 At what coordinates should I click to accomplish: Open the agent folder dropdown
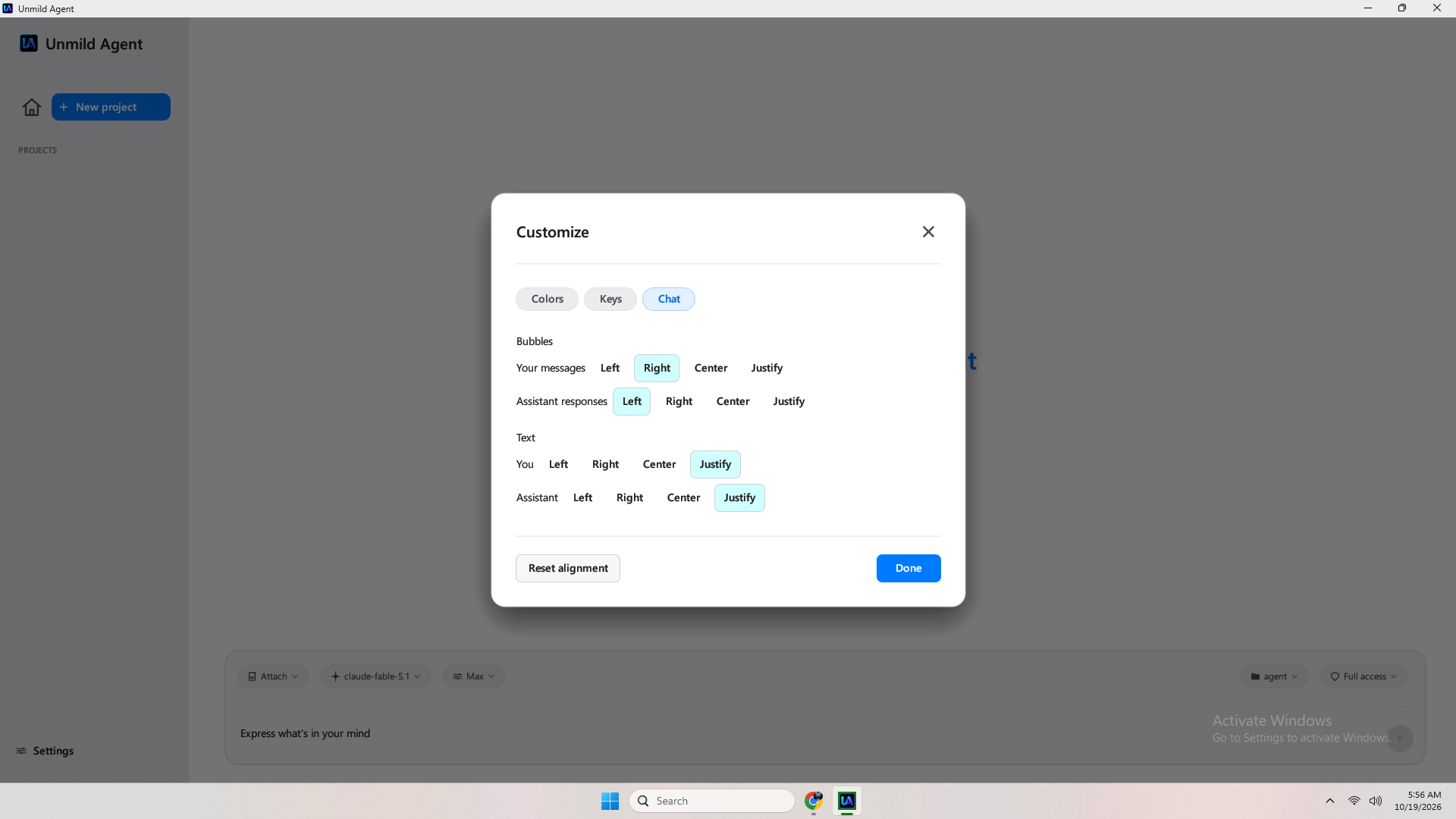tap(1274, 676)
